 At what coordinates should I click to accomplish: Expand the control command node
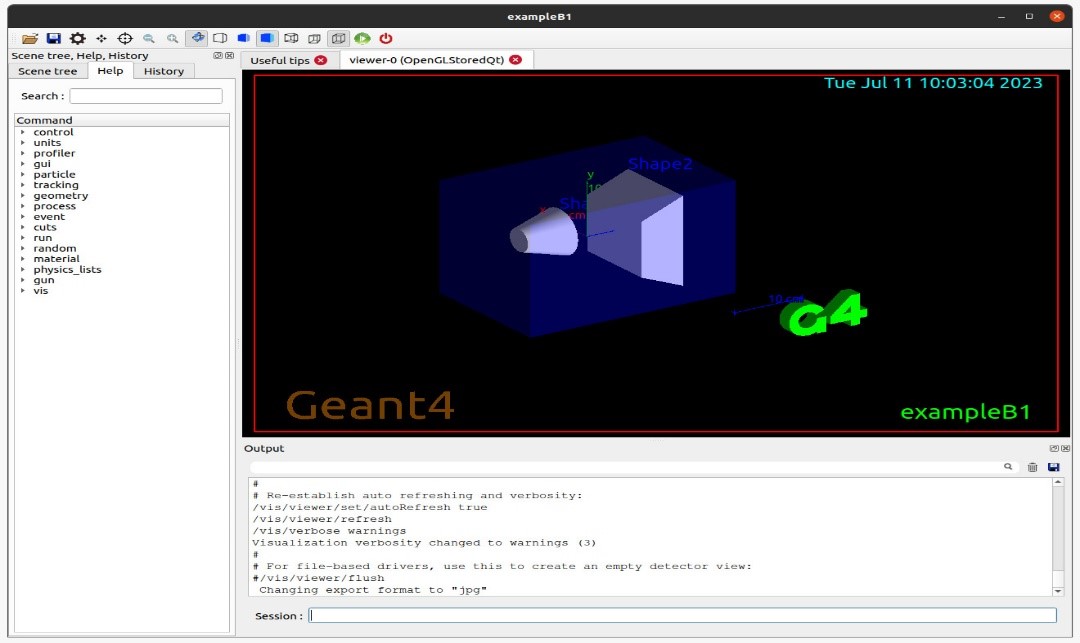coord(23,132)
